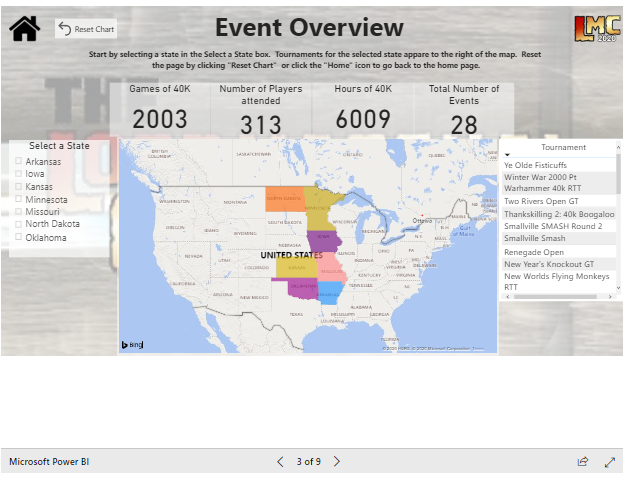The height and width of the screenshot is (480, 633).
Task: Go to the previous report page
Action: coord(281,462)
